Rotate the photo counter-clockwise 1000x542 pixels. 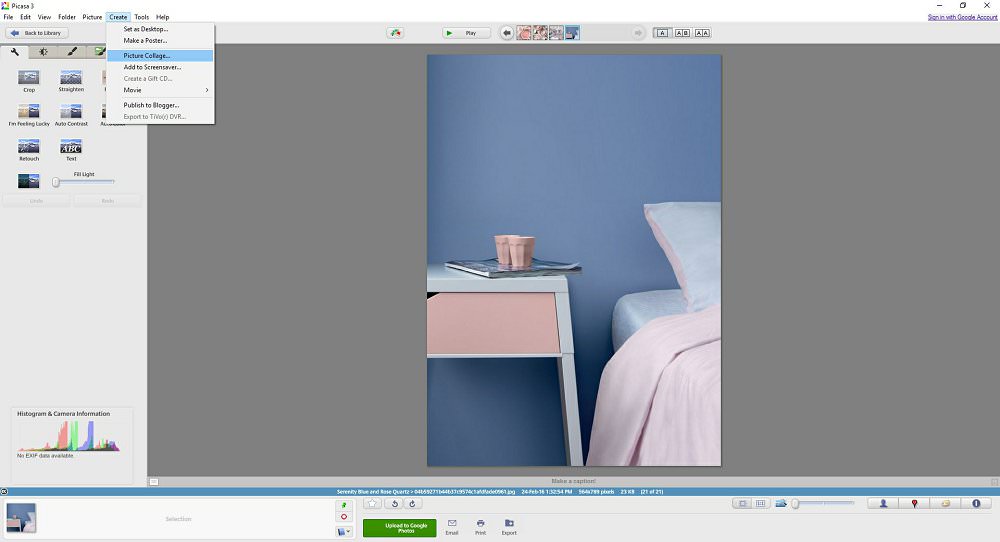click(x=395, y=504)
